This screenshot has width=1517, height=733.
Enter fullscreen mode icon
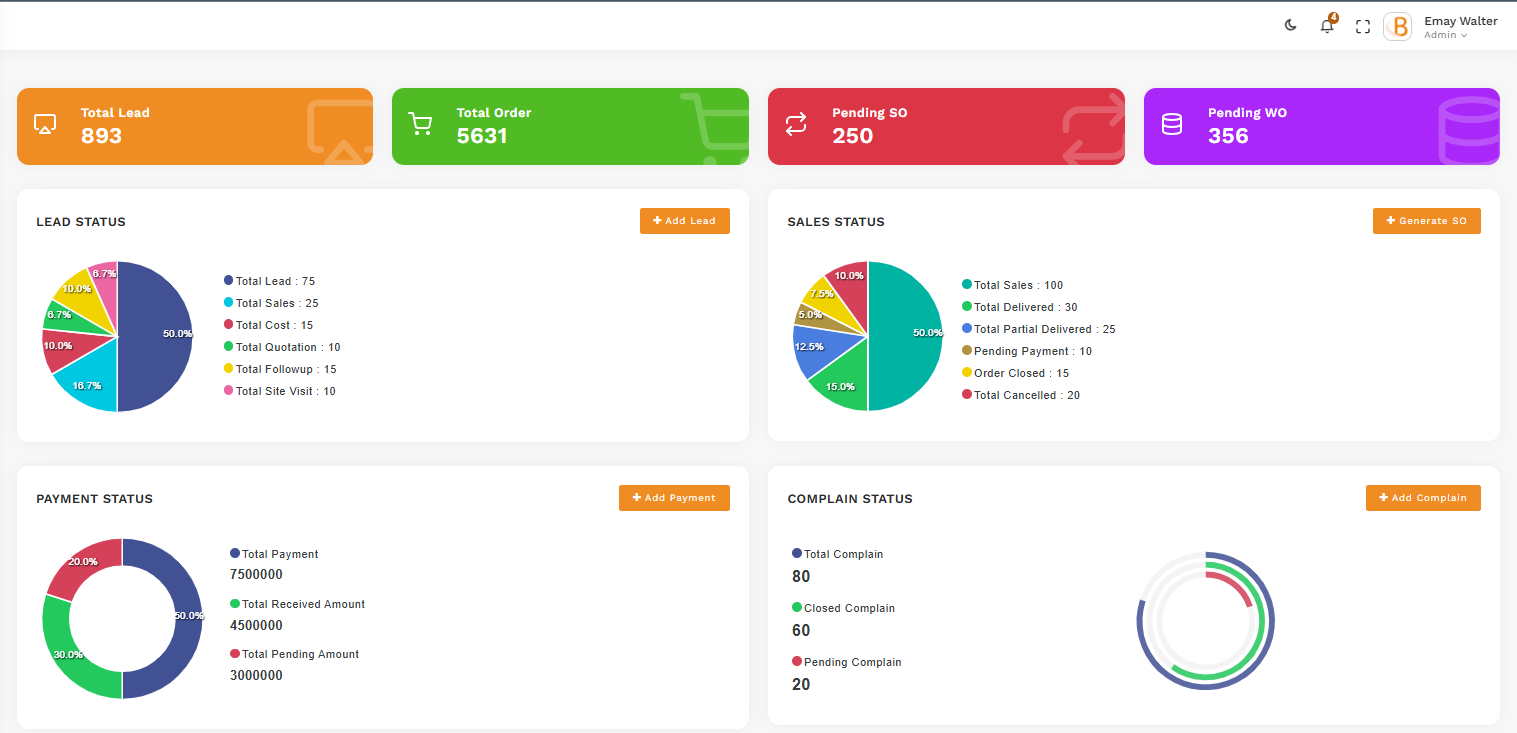coord(1362,27)
